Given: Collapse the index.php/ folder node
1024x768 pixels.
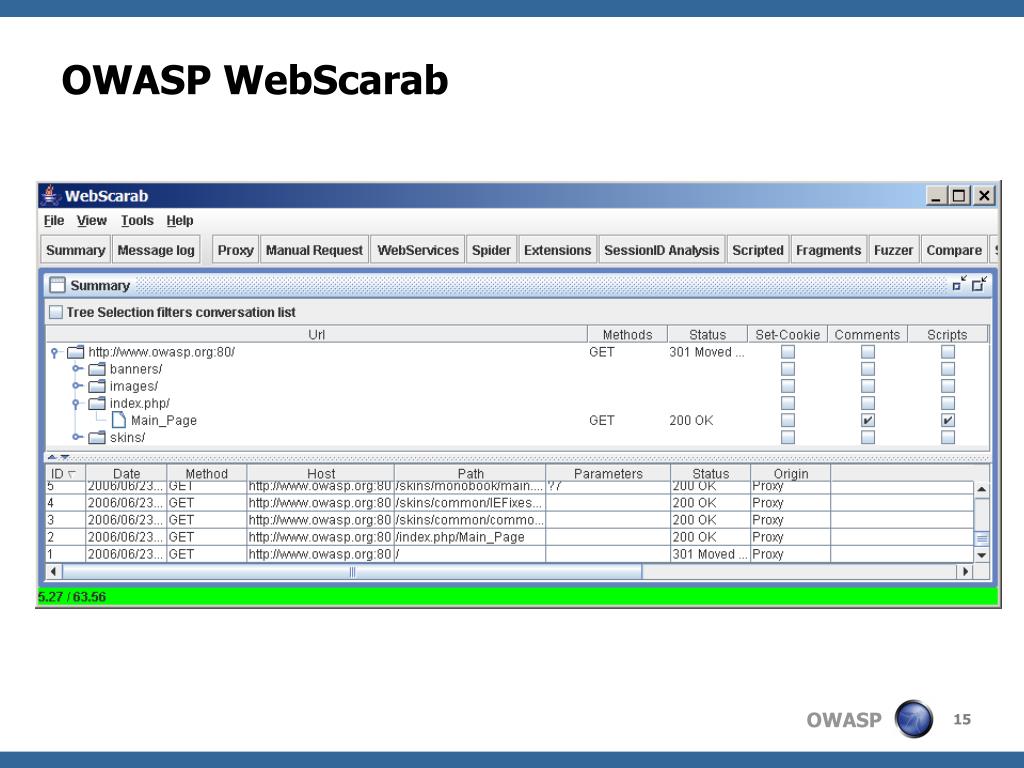Looking at the screenshot, I should click(76, 403).
